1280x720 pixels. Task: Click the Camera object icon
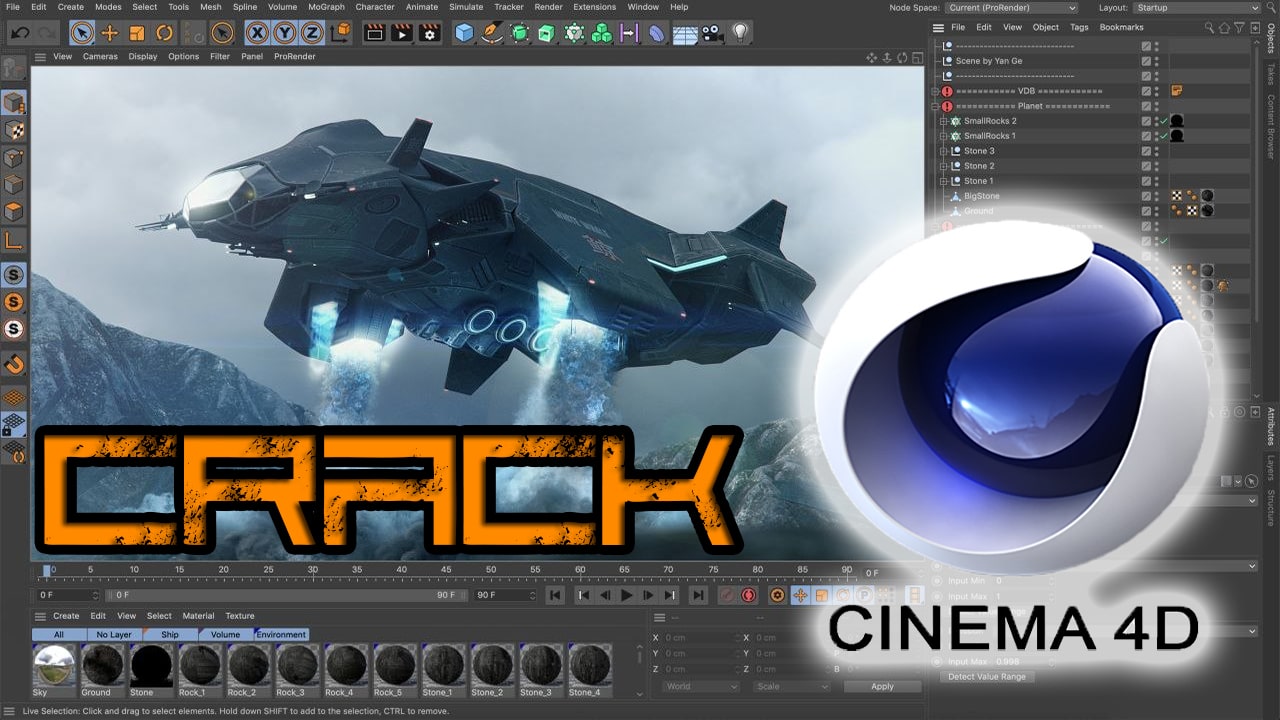(x=712, y=33)
